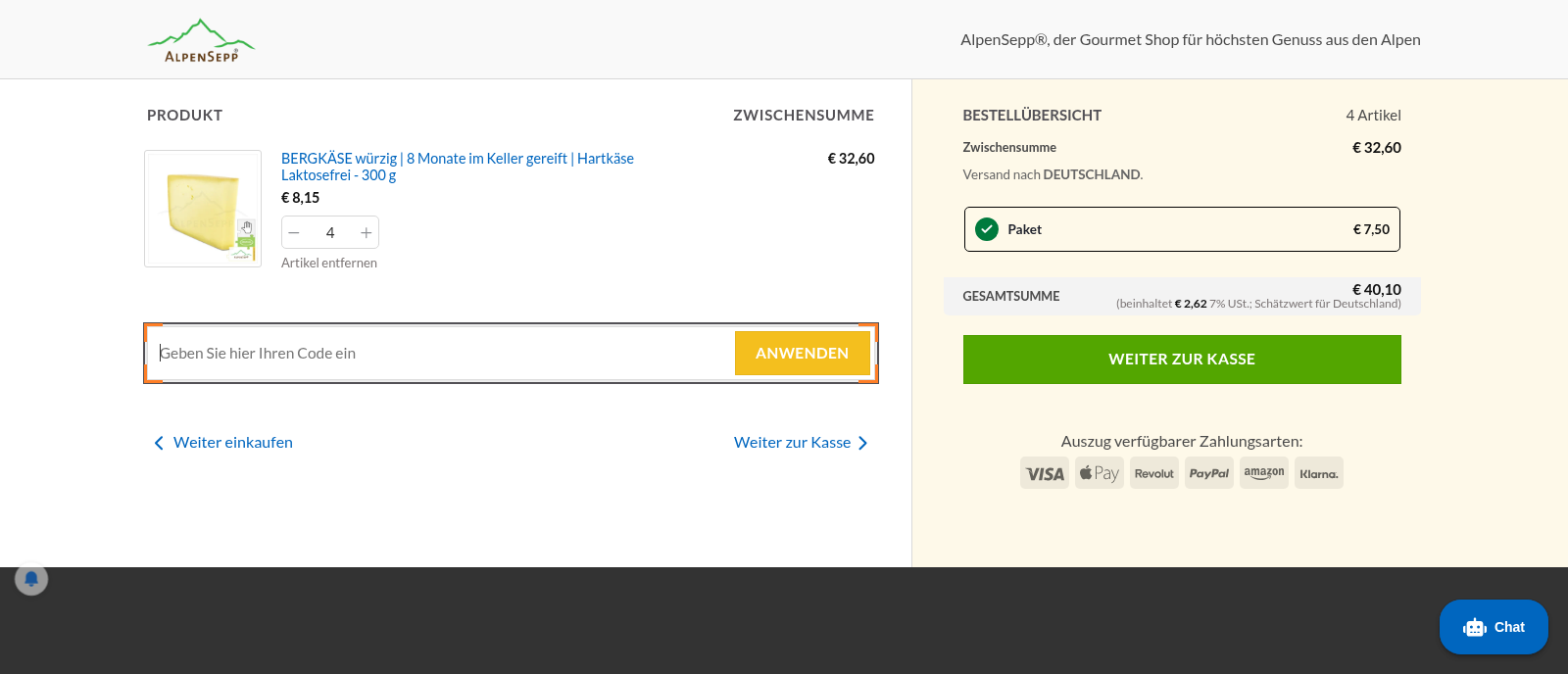The image size is (1568, 674).
Task: Select the included VAT € 2,62 note
Action: (x=1258, y=304)
